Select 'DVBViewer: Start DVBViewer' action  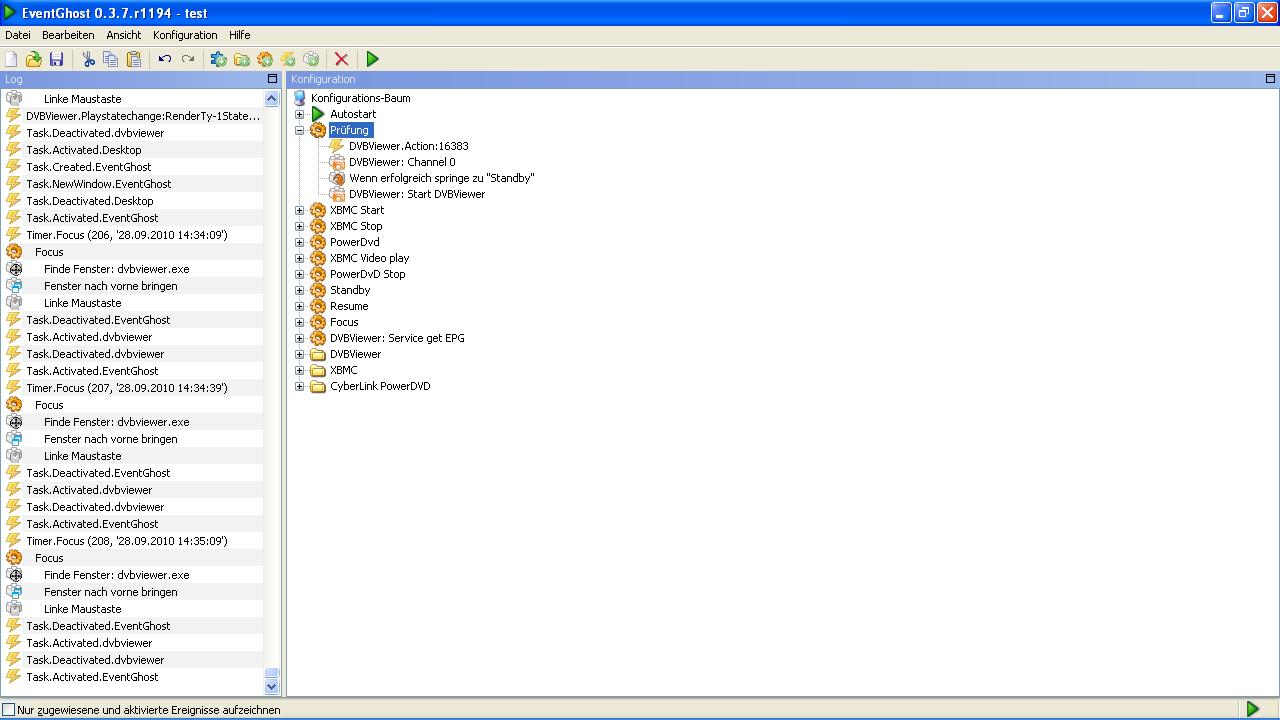pos(416,194)
